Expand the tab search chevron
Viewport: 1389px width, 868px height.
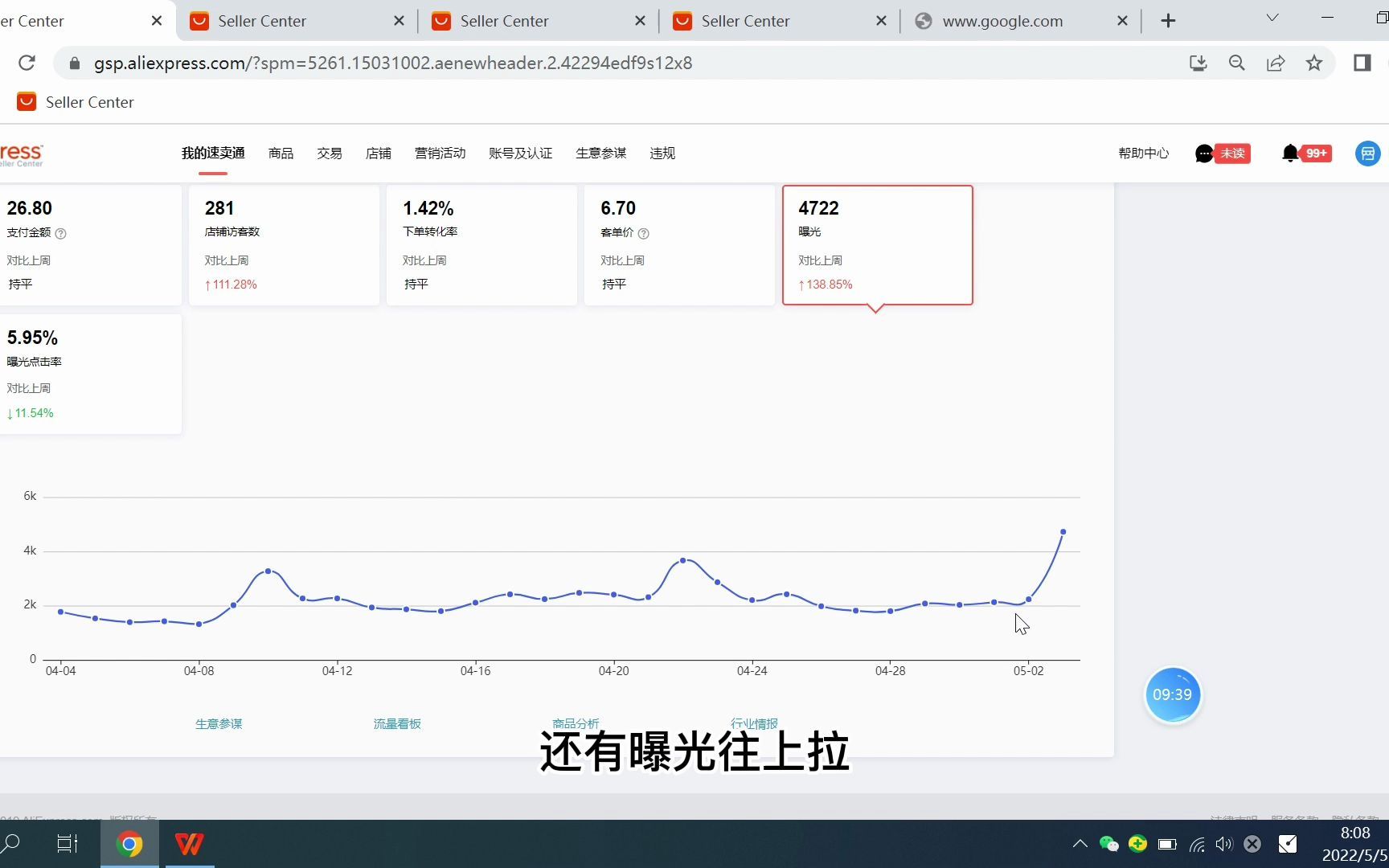pyautogui.click(x=1272, y=18)
